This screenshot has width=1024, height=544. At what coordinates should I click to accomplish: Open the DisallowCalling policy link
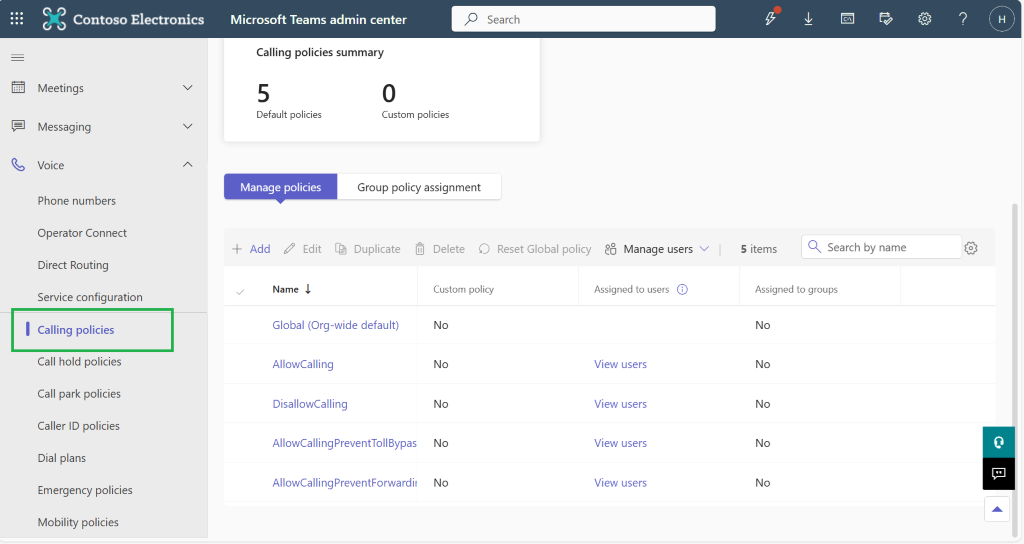pyautogui.click(x=310, y=404)
